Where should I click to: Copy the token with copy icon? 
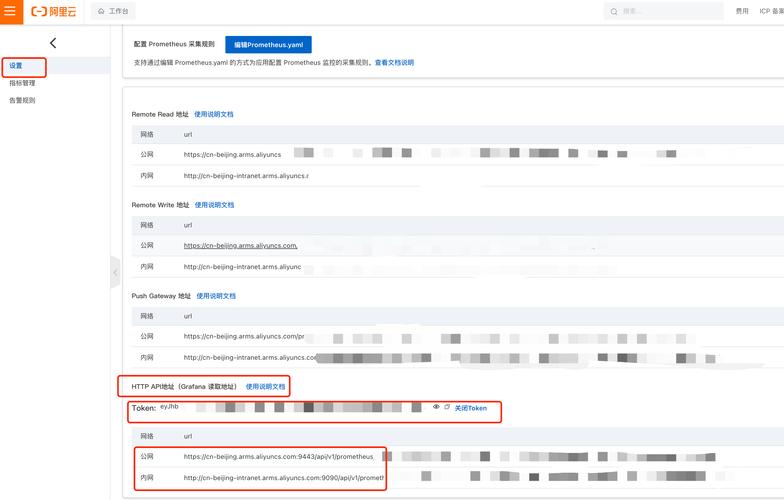coord(447,407)
